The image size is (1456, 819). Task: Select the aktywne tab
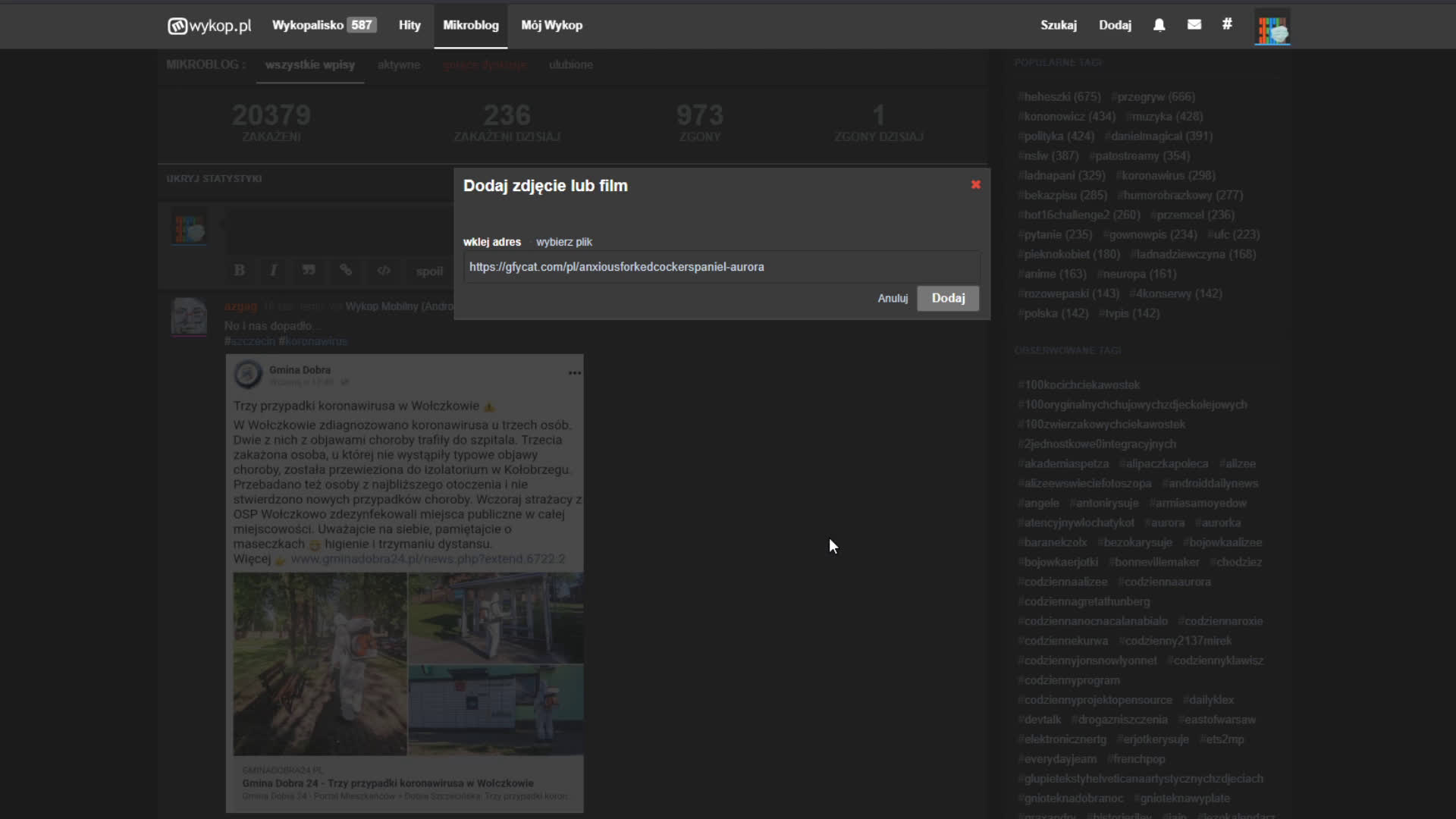click(399, 64)
